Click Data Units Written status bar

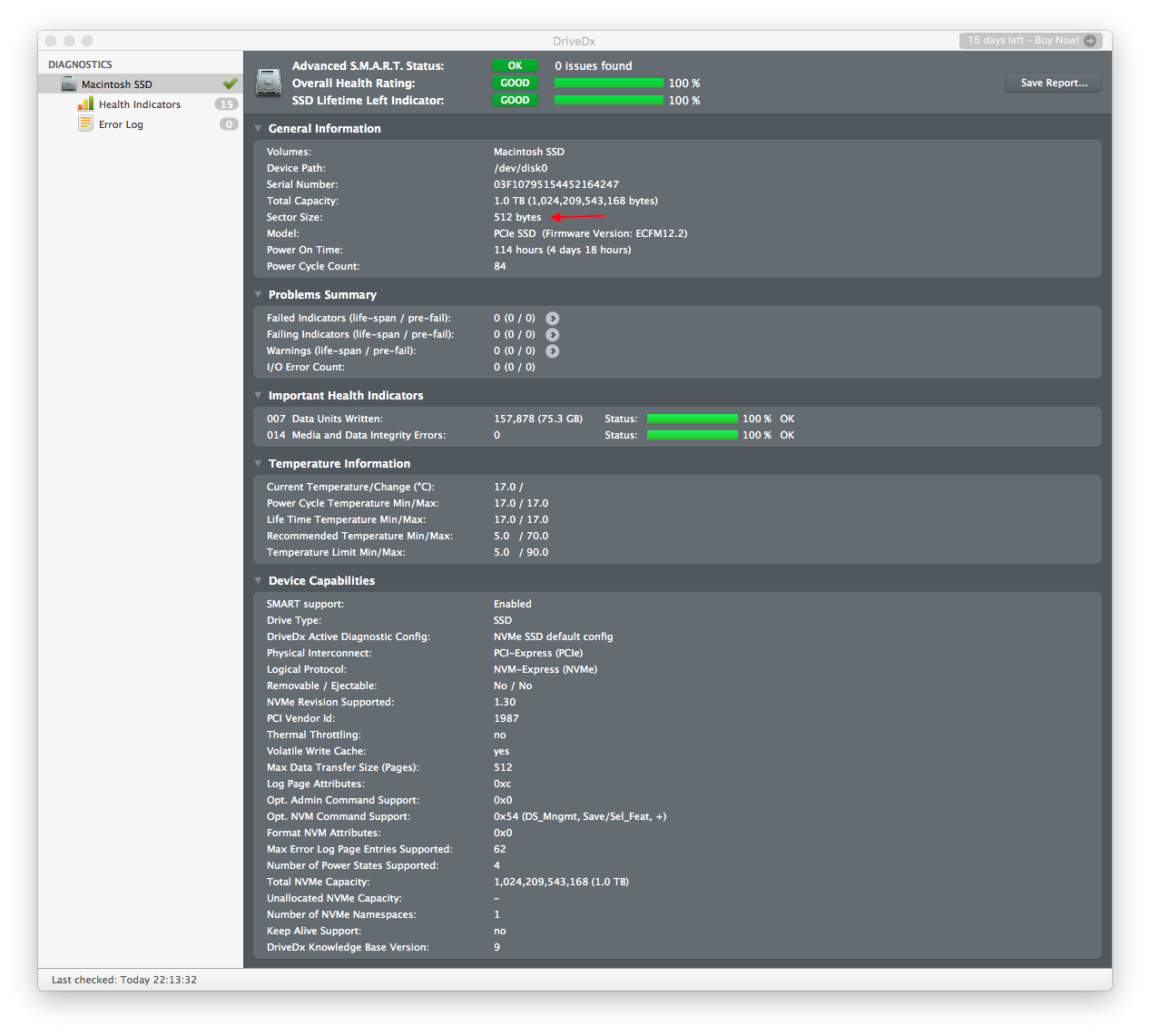click(693, 419)
